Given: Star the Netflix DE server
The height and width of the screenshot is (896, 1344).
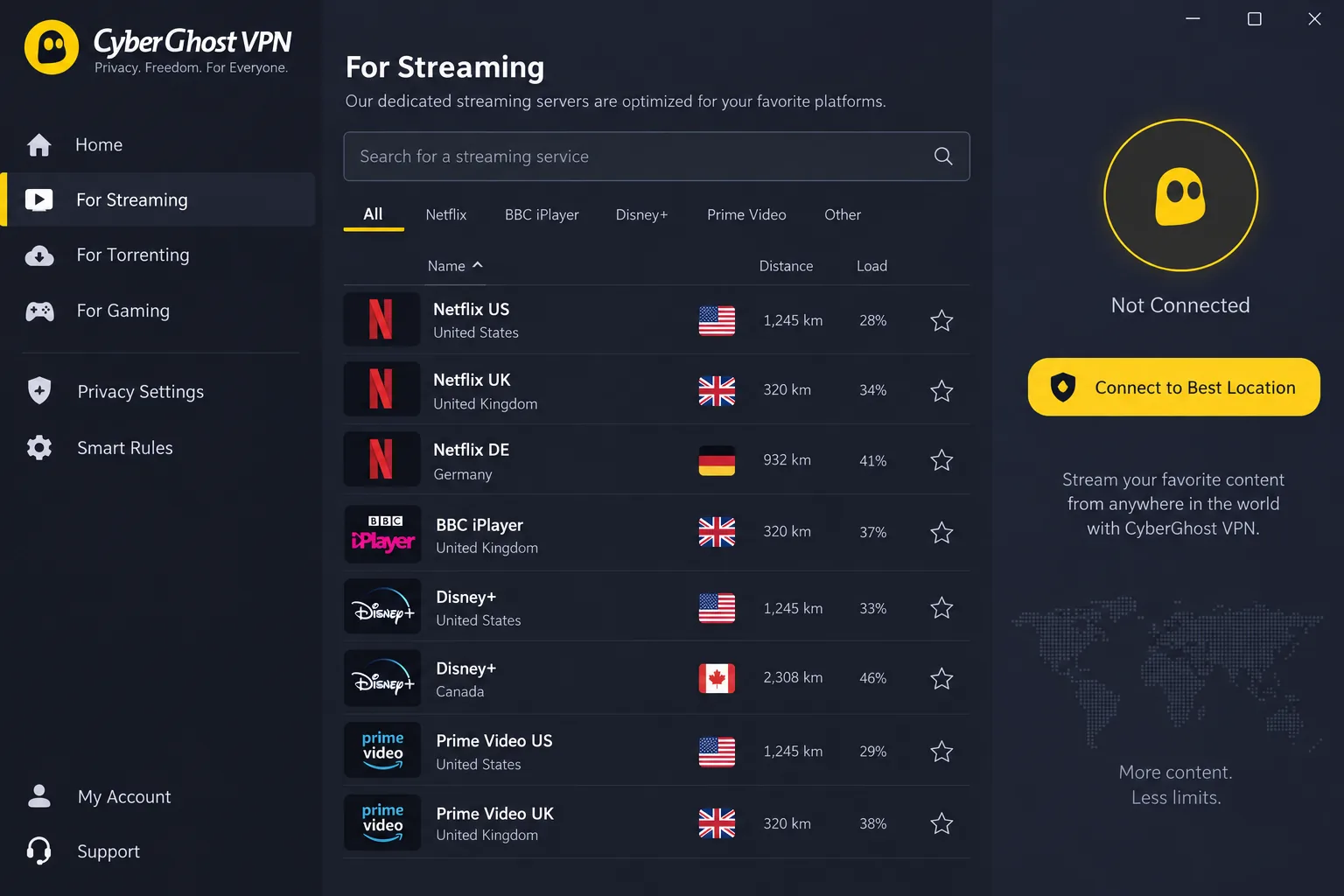Looking at the screenshot, I should [941, 460].
